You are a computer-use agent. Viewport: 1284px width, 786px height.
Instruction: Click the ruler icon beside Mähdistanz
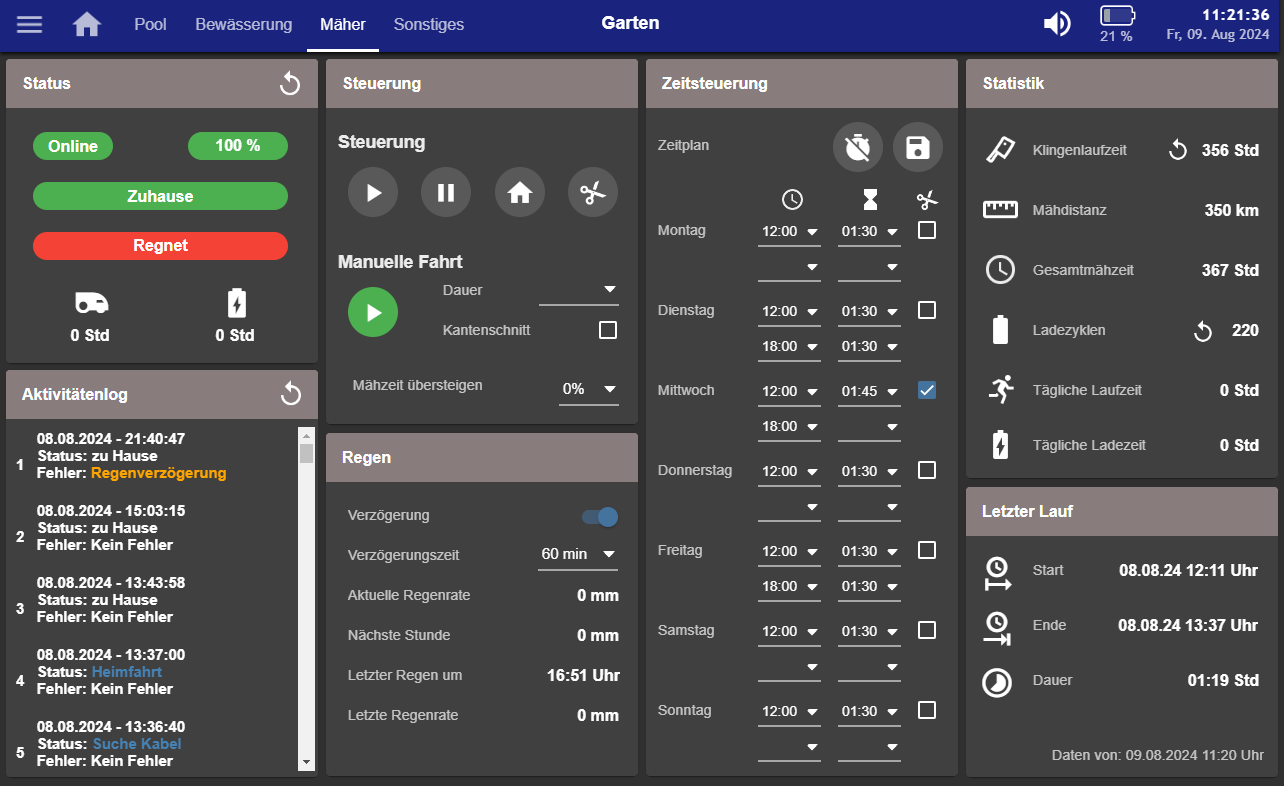click(1000, 210)
